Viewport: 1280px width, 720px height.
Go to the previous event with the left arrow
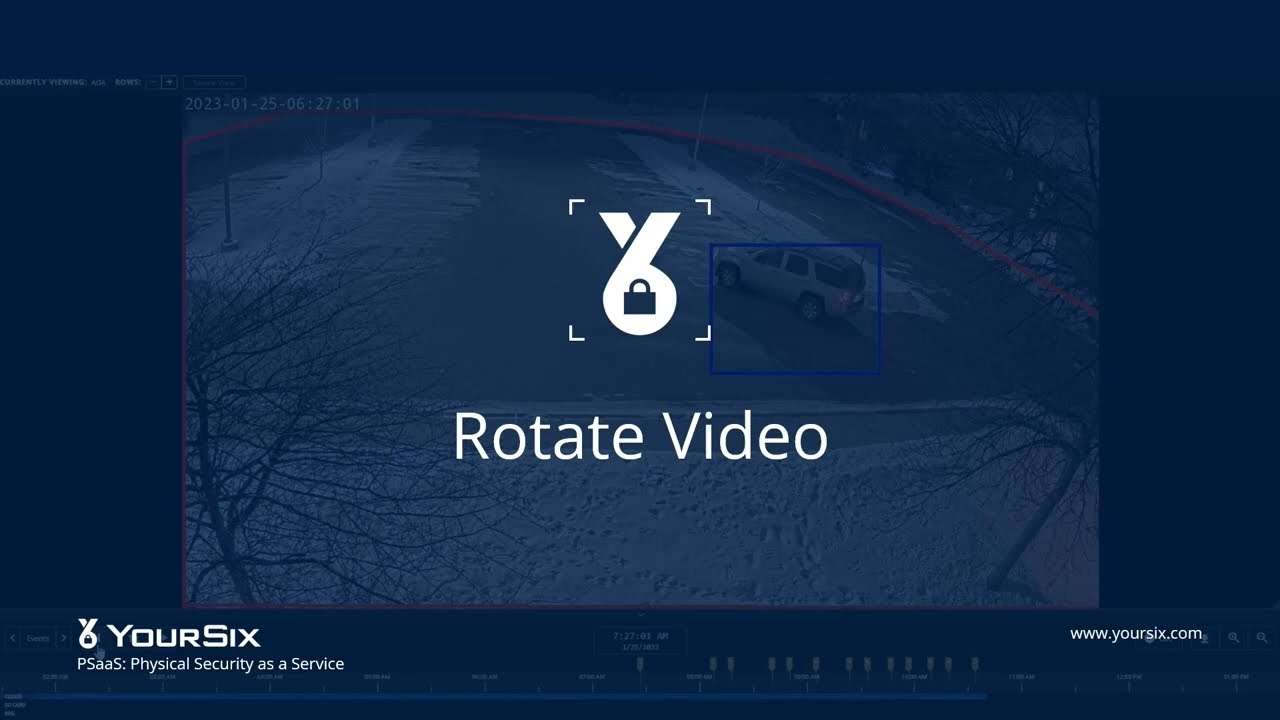12,638
